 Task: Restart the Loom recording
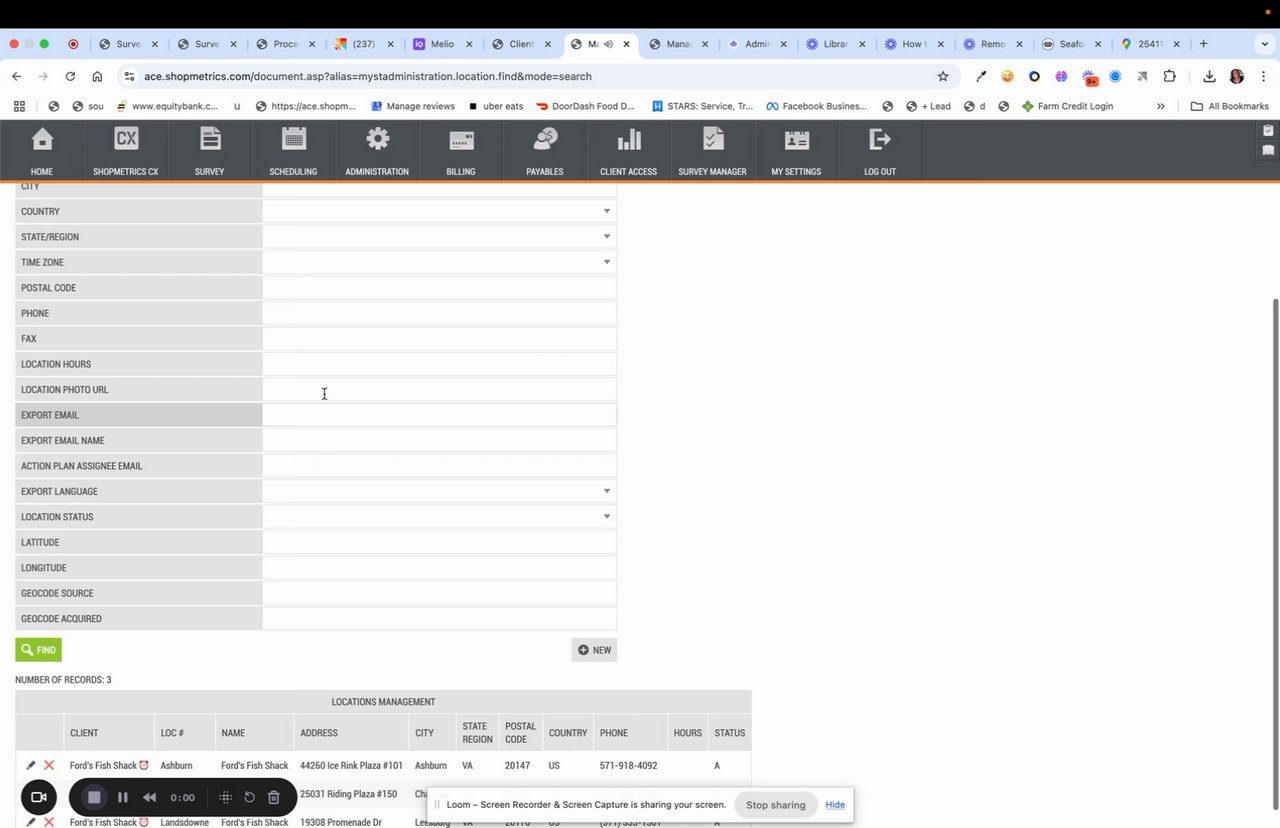click(x=250, y=798)
